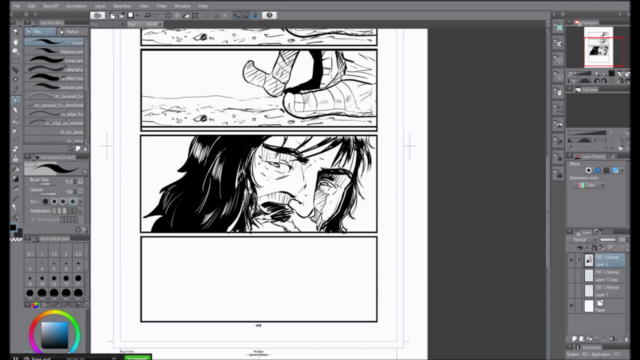This screenshot has width=640, height=360.
Task: Select the Airbrush tool
Action: click(16, 131)
